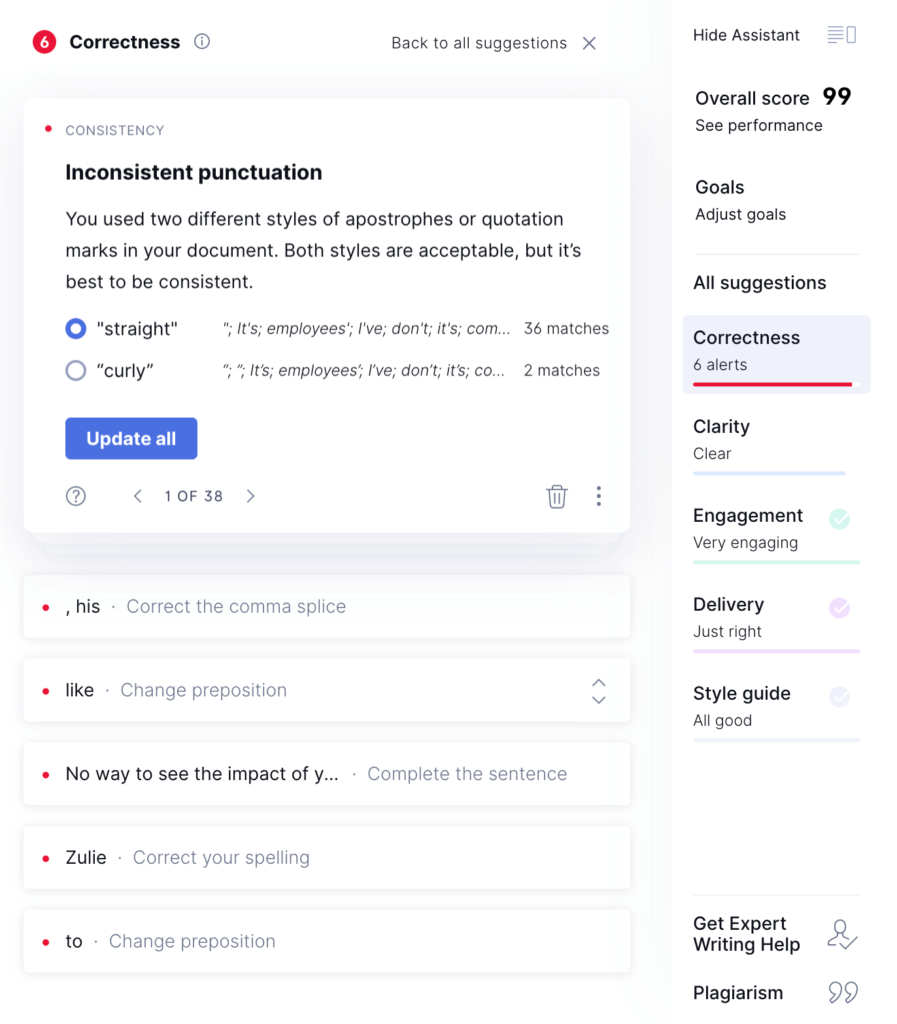
Task: Click the question mark help icon
Action: tap(75, 496)
